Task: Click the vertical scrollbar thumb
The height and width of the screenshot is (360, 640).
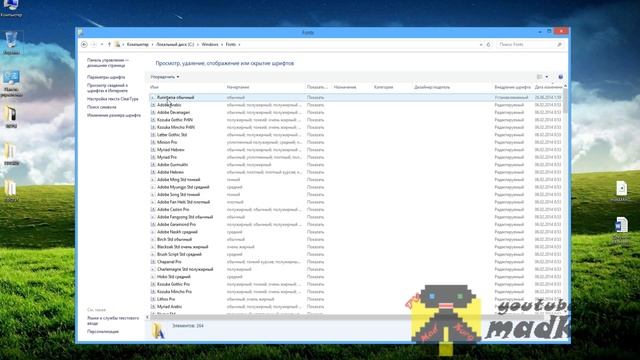Action: pos(565,101)
